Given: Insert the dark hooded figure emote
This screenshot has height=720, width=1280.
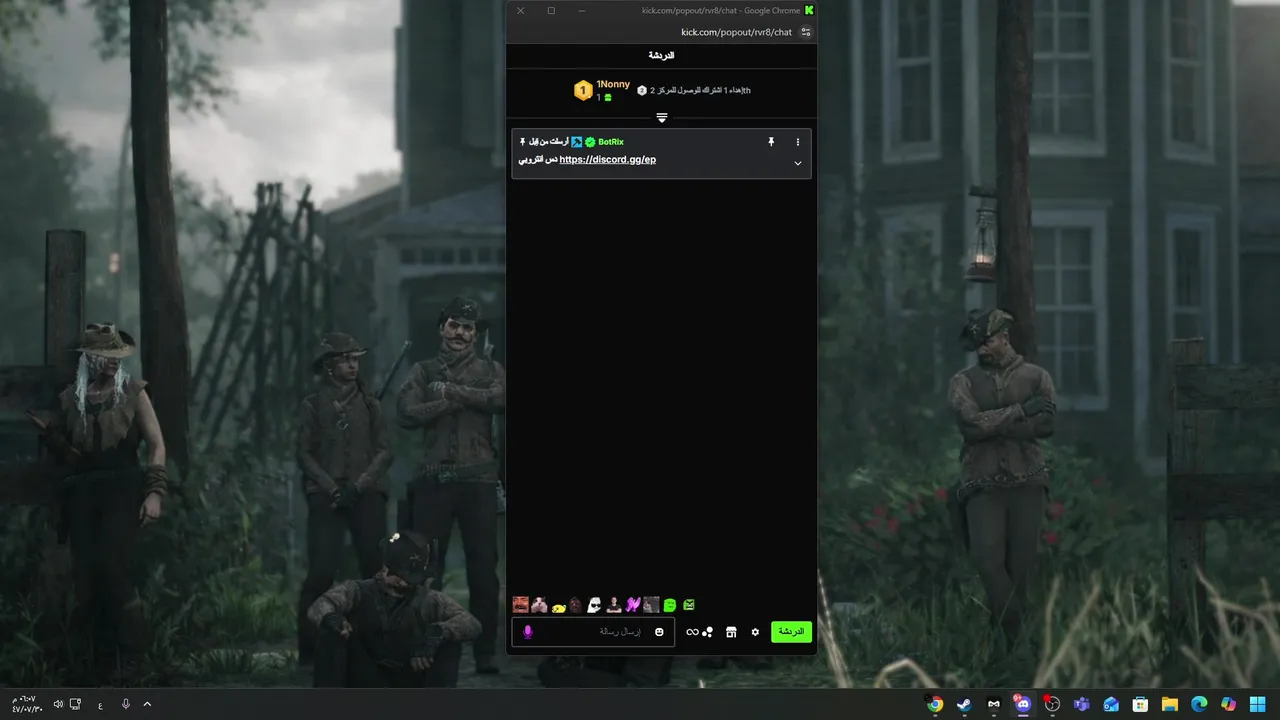Looking at the screenshot, I should [575, 605].
